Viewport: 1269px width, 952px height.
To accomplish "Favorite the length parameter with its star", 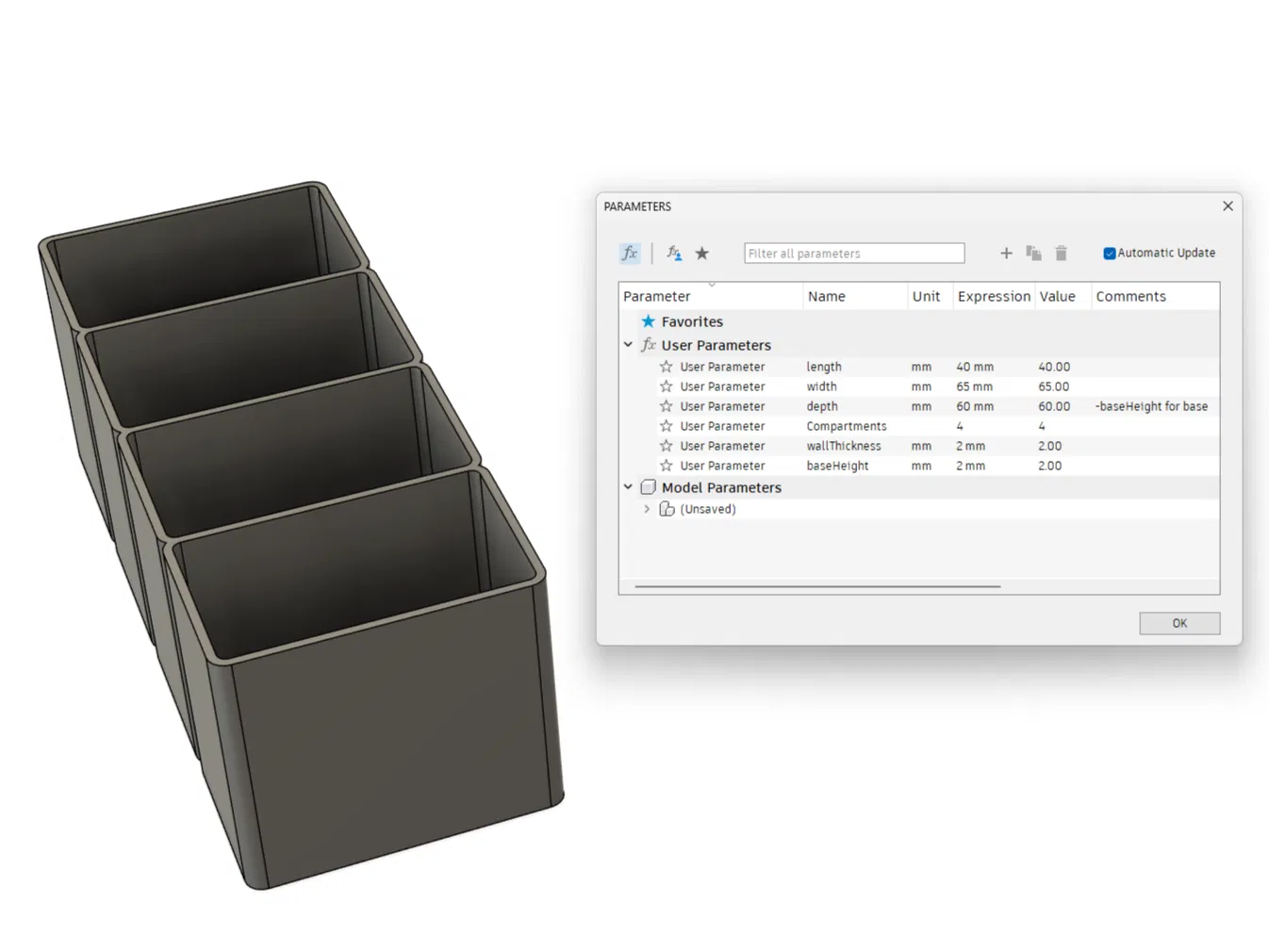I will (x=667, y=367).
